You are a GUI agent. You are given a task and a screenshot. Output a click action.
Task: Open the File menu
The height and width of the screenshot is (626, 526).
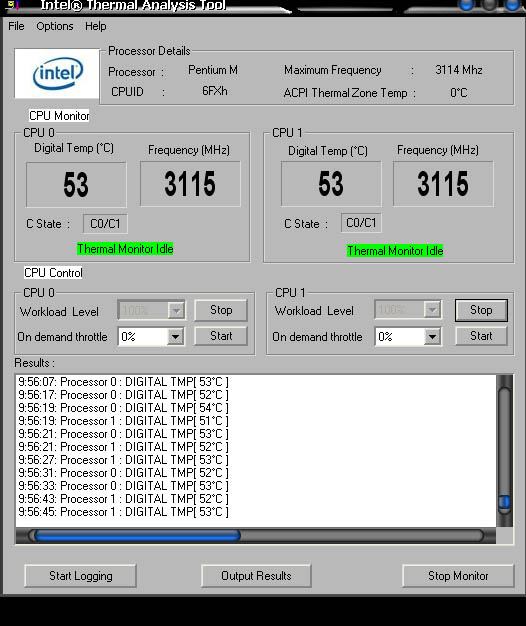coord(16,26)
